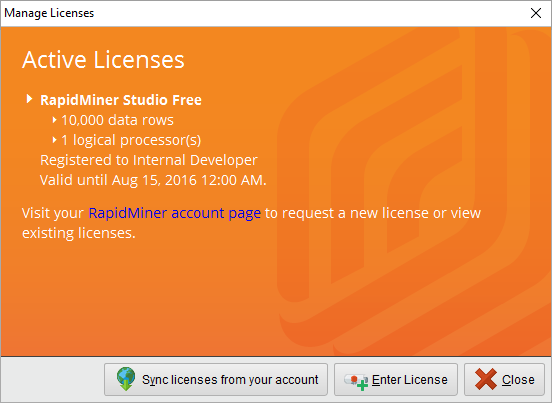Click the Registered to Internal Developer line

tap(149, 160)
